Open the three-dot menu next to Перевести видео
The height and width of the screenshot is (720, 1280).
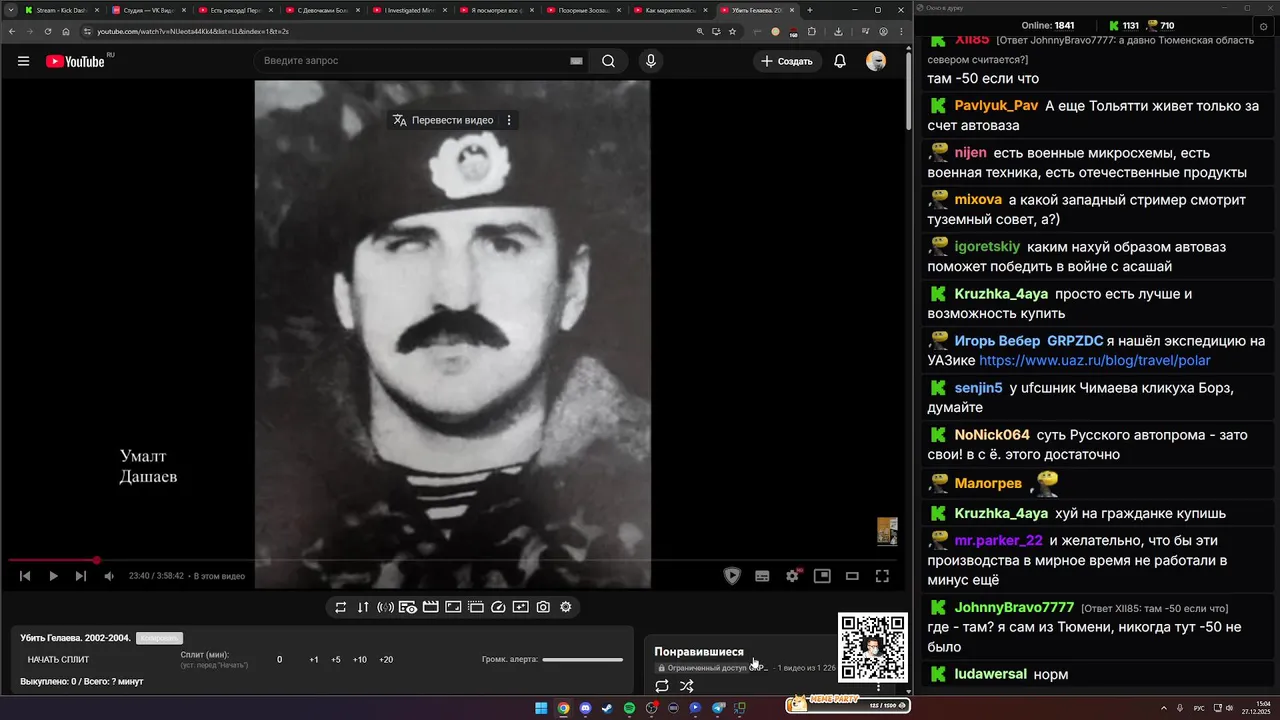509,120
